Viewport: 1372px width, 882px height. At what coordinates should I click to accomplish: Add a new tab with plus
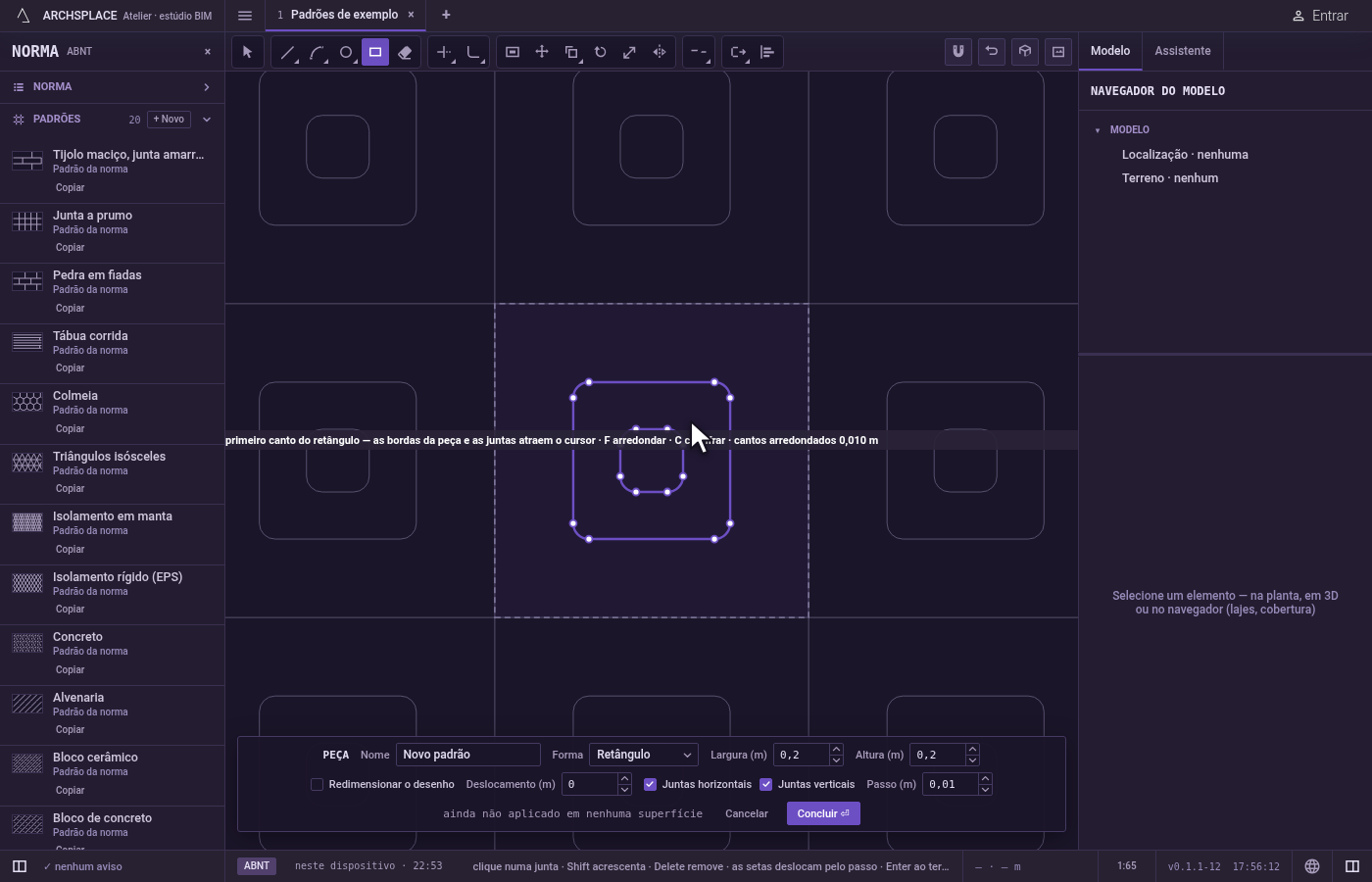[x=446, y=15]
